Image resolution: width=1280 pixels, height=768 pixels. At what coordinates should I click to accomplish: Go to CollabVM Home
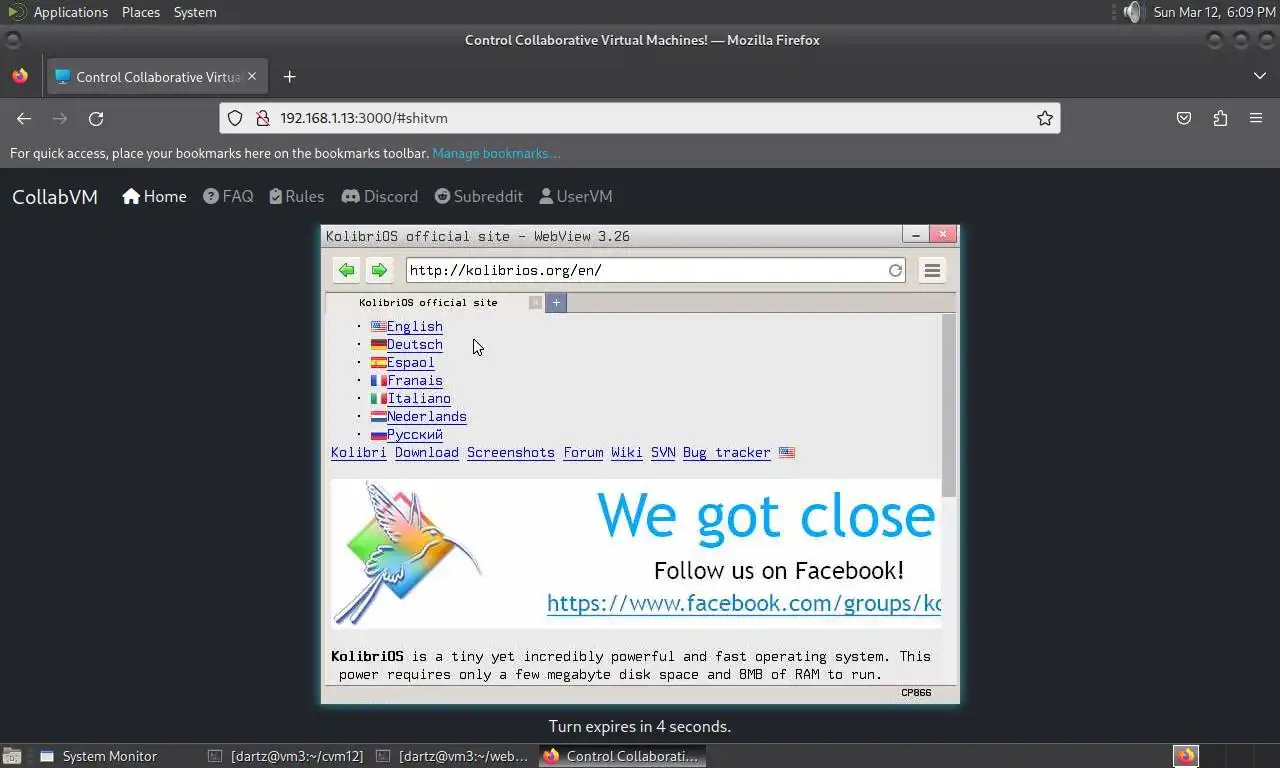[x=154, y=196]
